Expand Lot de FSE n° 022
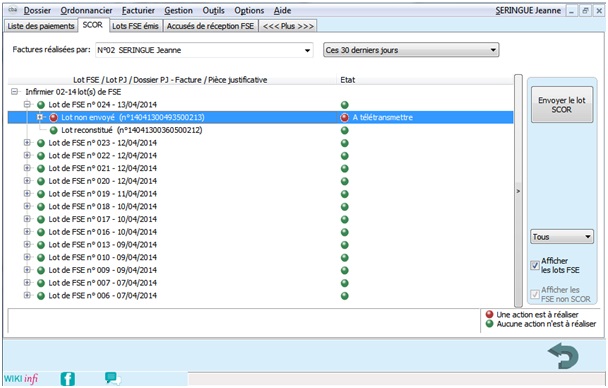The width and height of the screenshot is (608, 388). click(x=27, y=155)
